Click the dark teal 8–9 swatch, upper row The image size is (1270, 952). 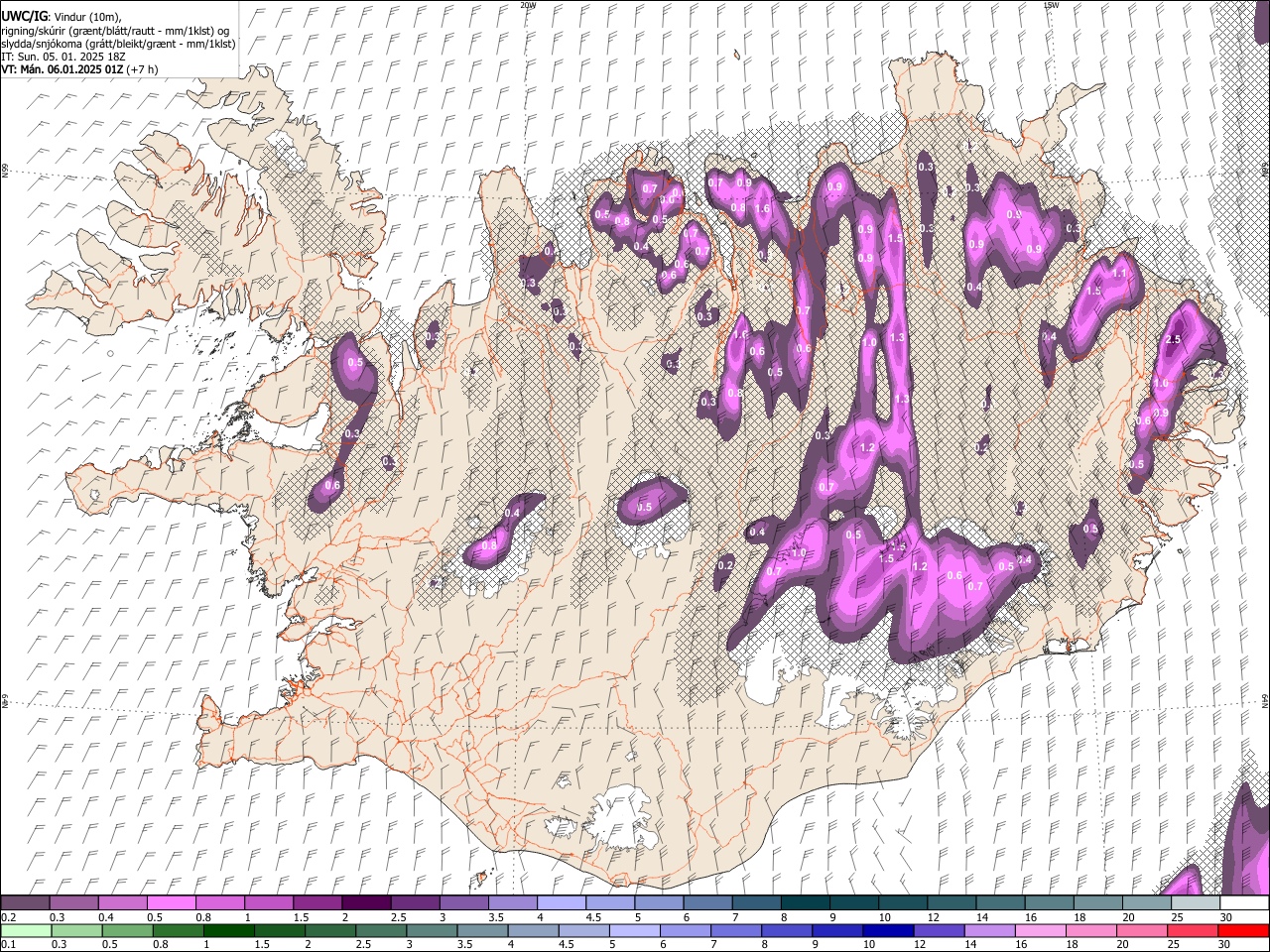pyautogui.click(x=805, y=902)
